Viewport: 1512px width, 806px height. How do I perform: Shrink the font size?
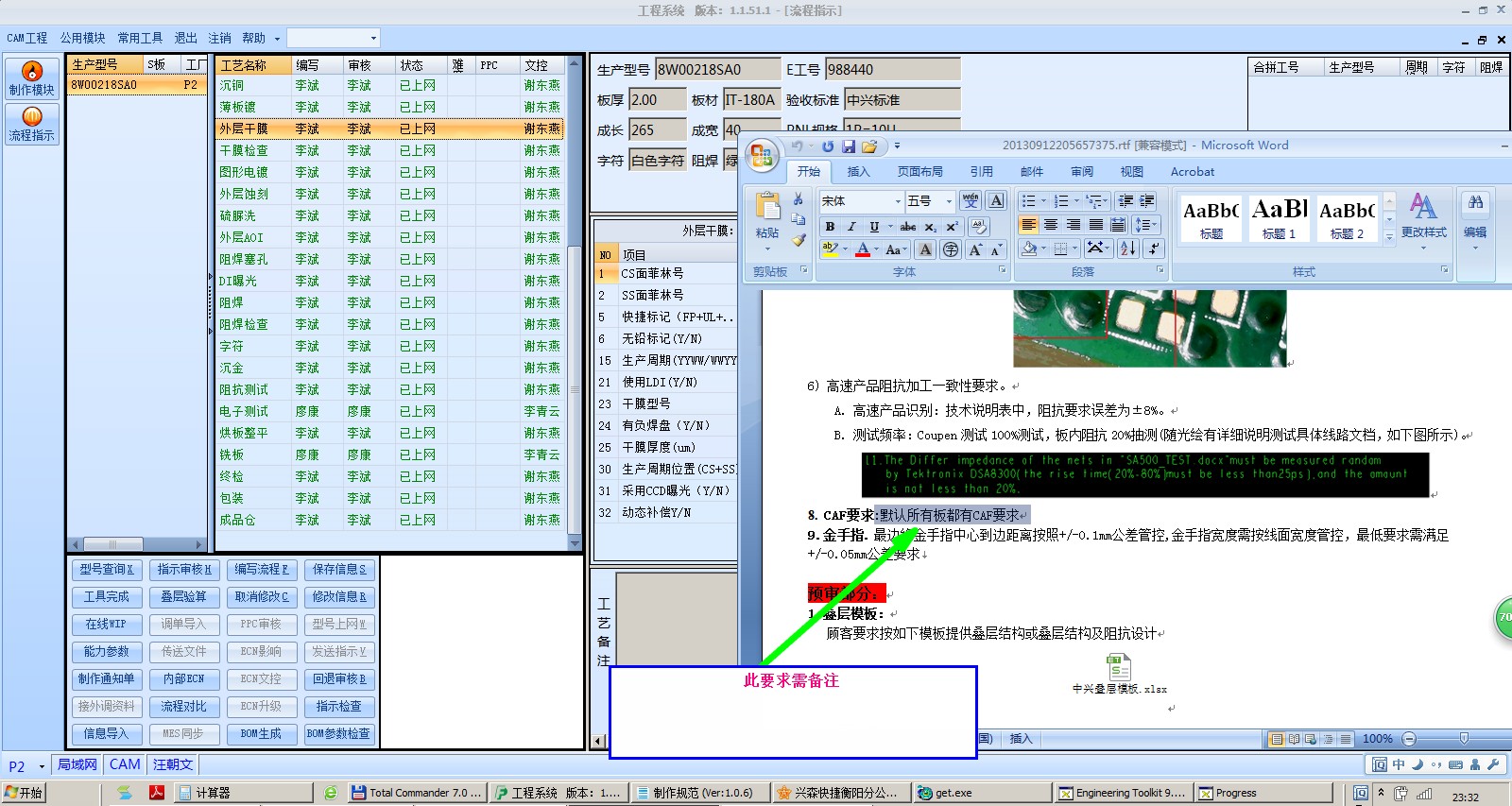(x=997, y=249)
